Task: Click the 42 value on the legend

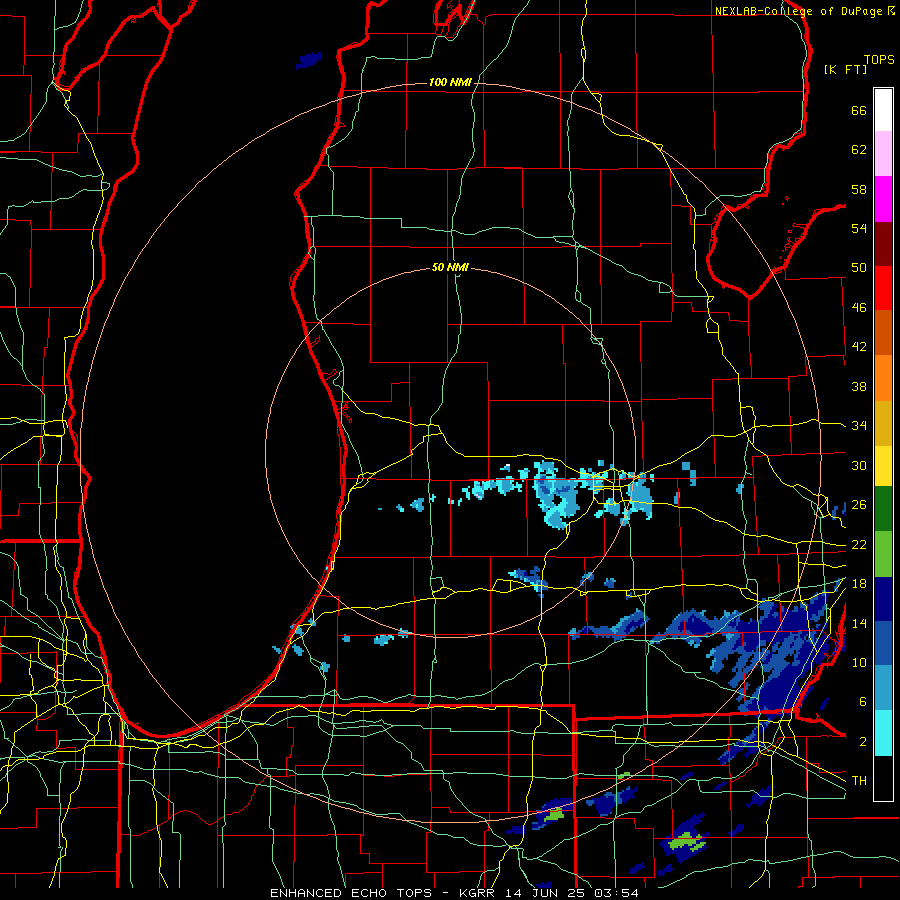Action: click(x=859, y=347)
